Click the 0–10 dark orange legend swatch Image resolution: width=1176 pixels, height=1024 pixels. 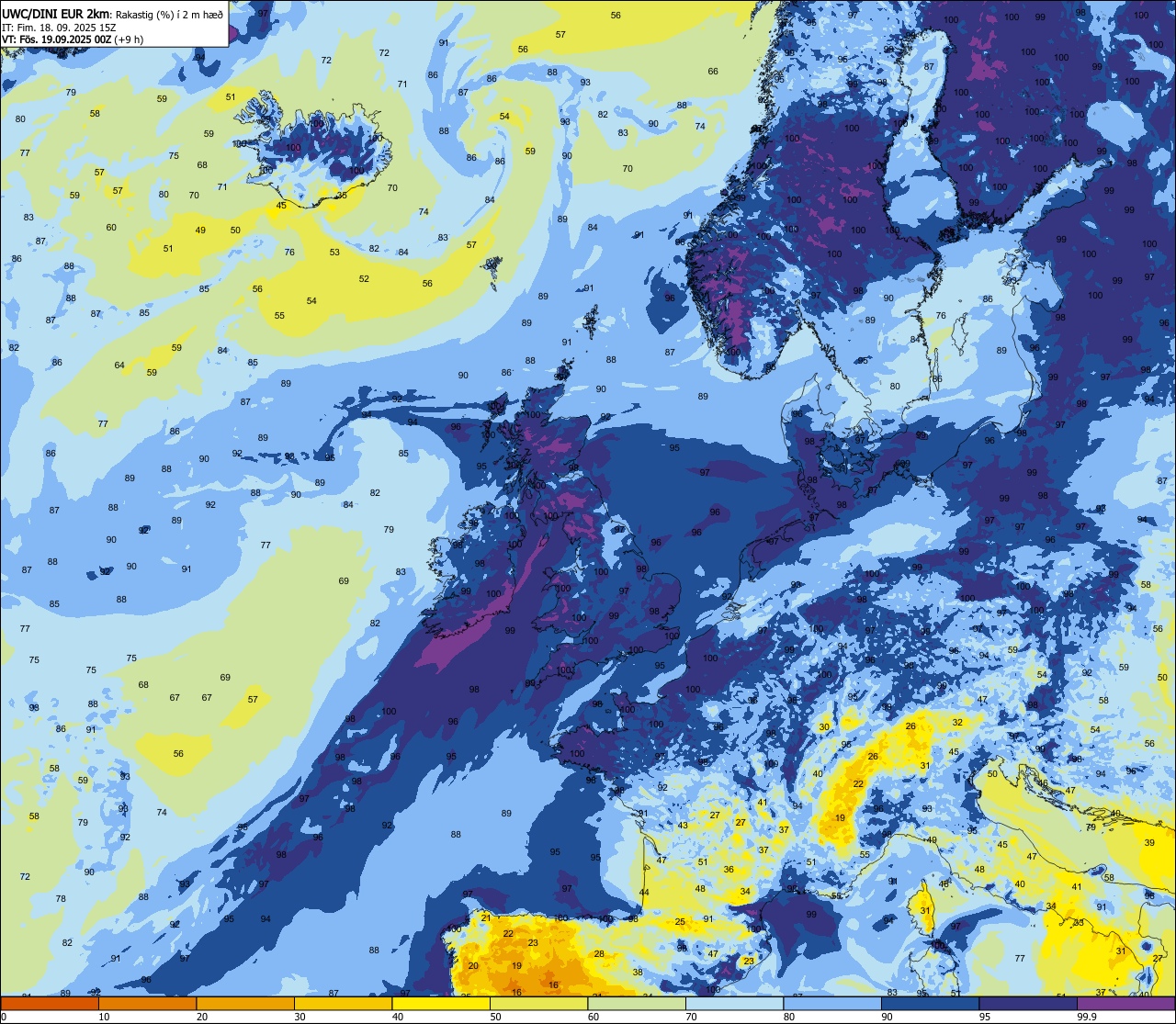[50, 1003]
